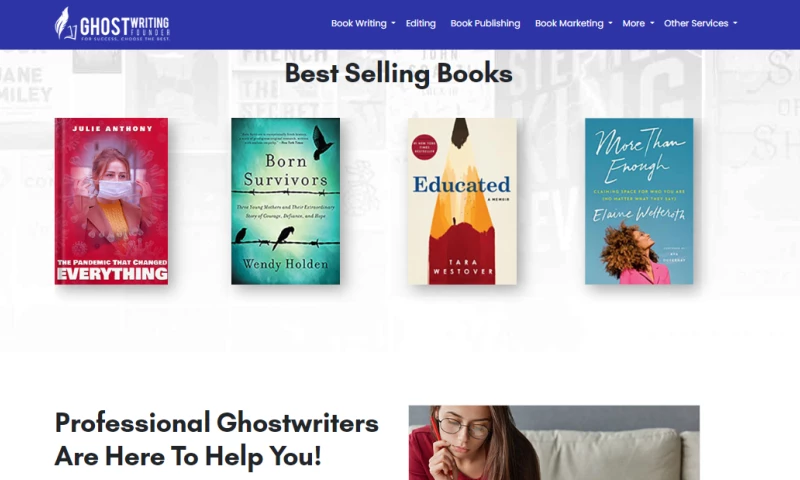Screen dimensions: 800x480
Task: Expand the Book Marketing dropdown arrow
Action: coord(610,23)
